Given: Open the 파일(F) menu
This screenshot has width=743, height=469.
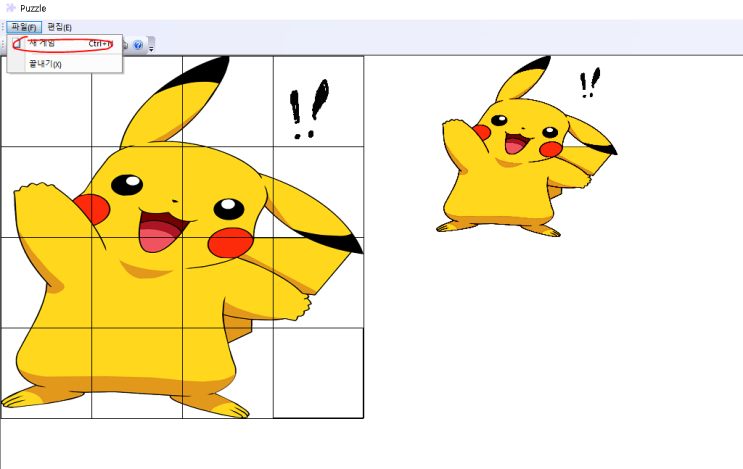Looking at the screenshot, I should [x=24, y=27].
